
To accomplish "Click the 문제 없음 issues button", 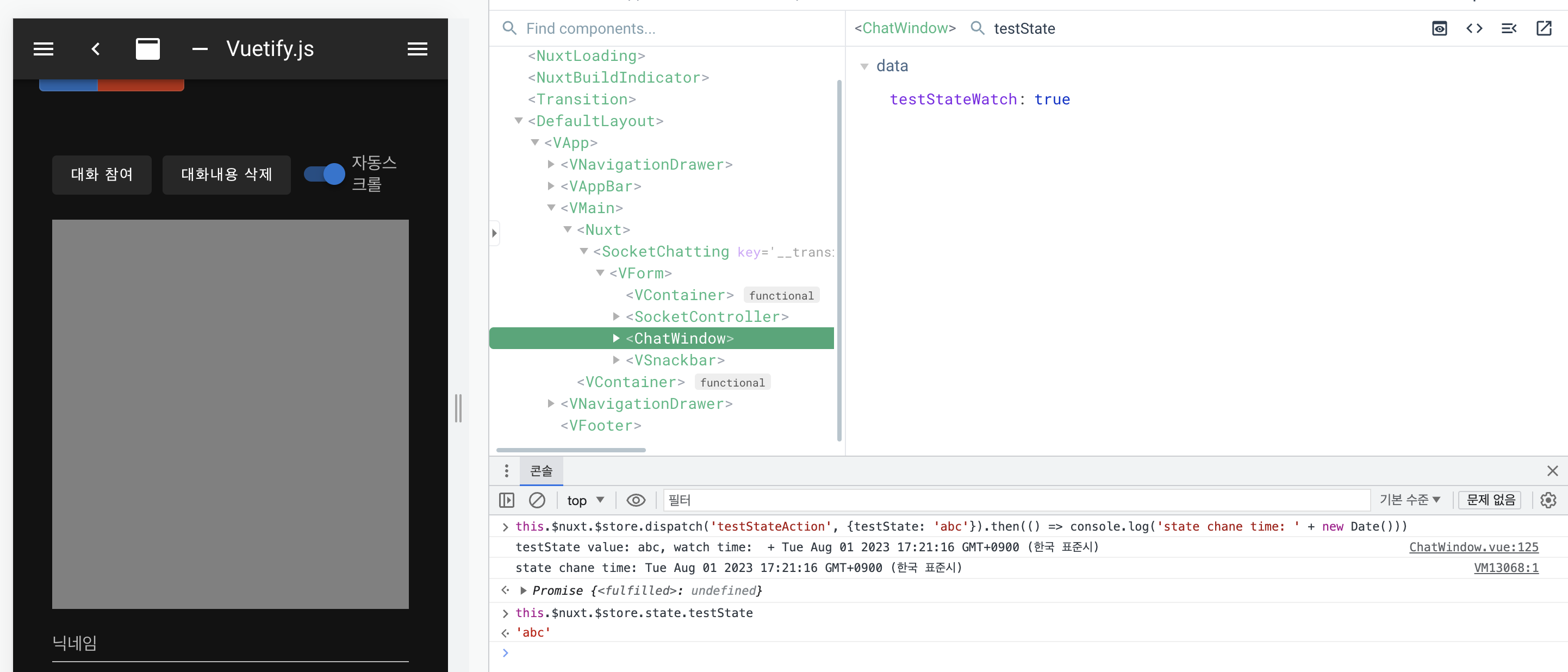I will click(x=1490, y=500).
